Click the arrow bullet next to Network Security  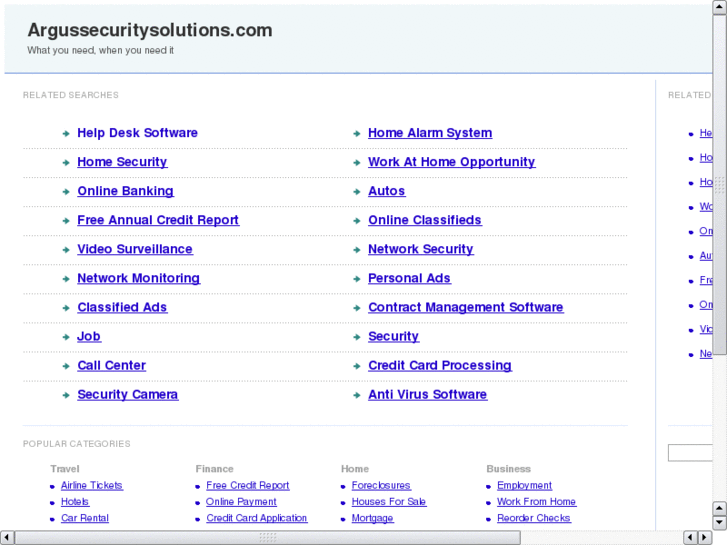tap(357, 249)
